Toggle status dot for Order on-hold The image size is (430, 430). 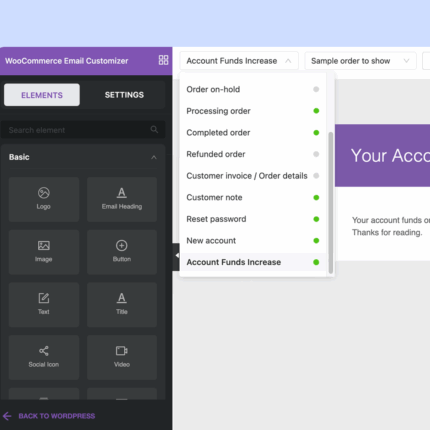tap(316, 89)
